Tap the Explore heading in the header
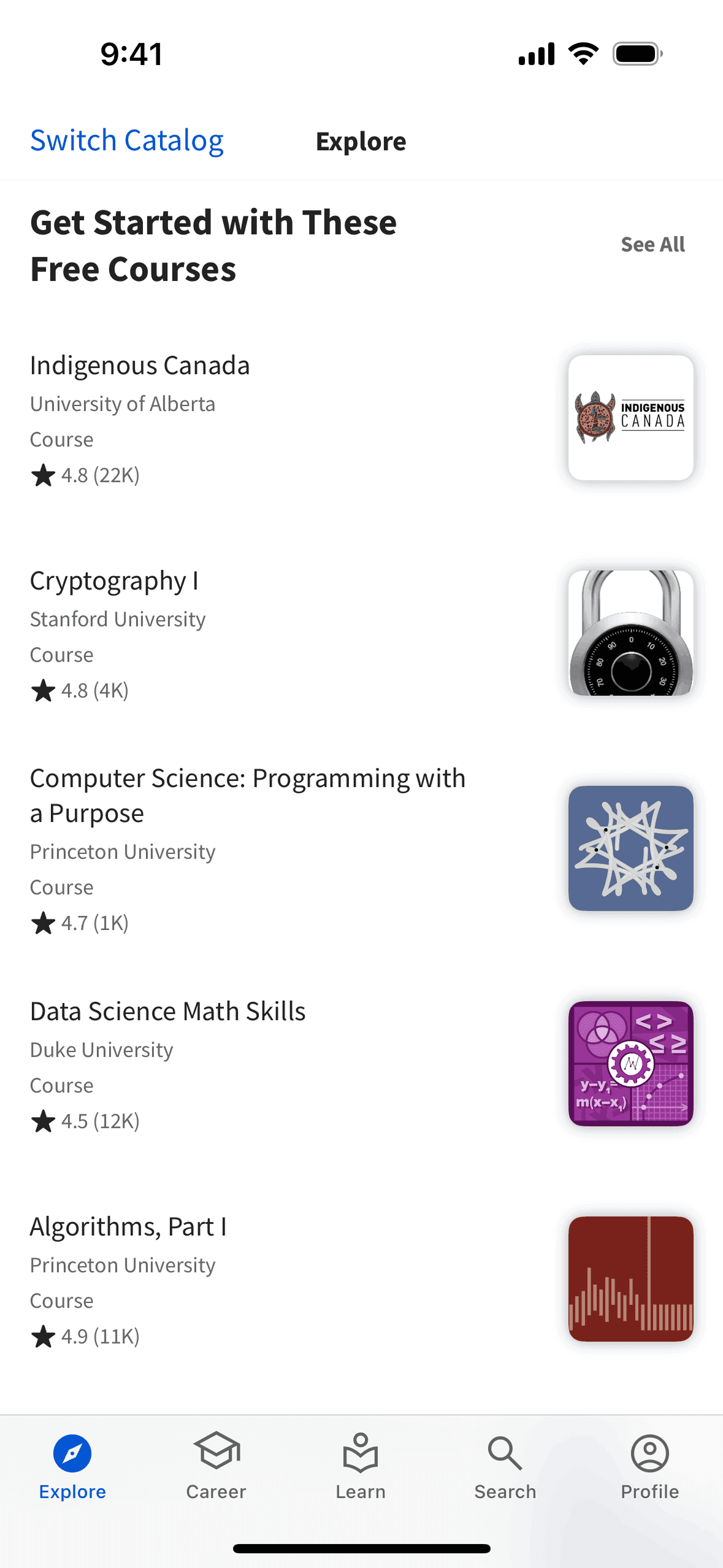Viewport: 723px width, 1568px height. [361, 142]
